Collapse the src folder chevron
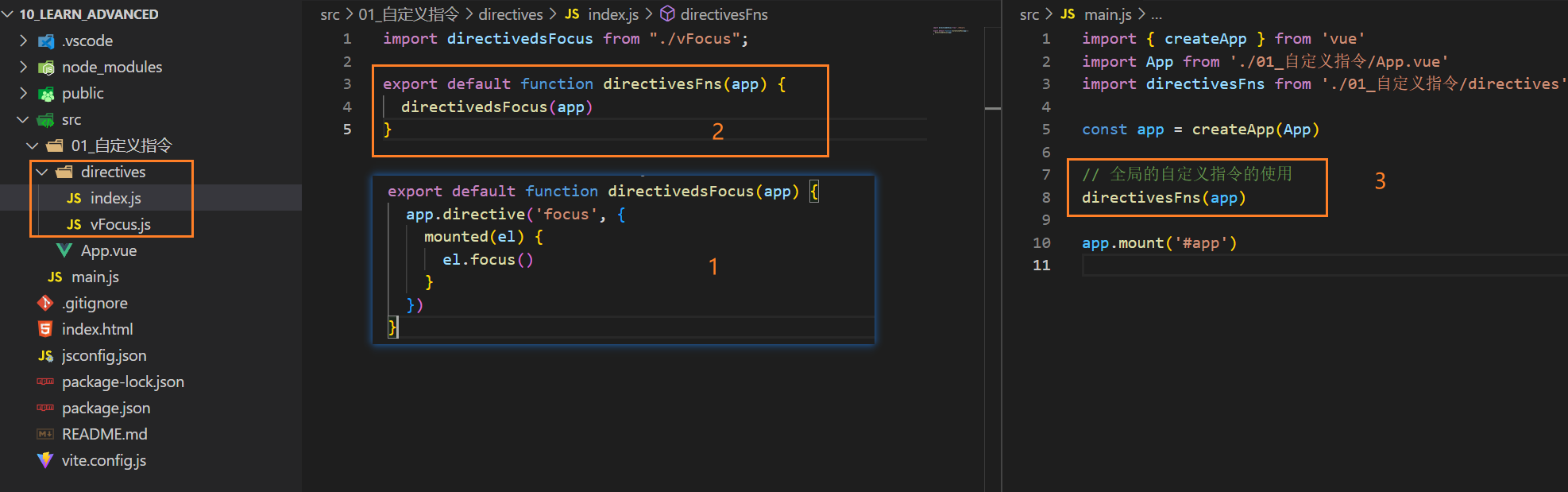This screenshot has height=492, width=1568. [x=23, y=120]
